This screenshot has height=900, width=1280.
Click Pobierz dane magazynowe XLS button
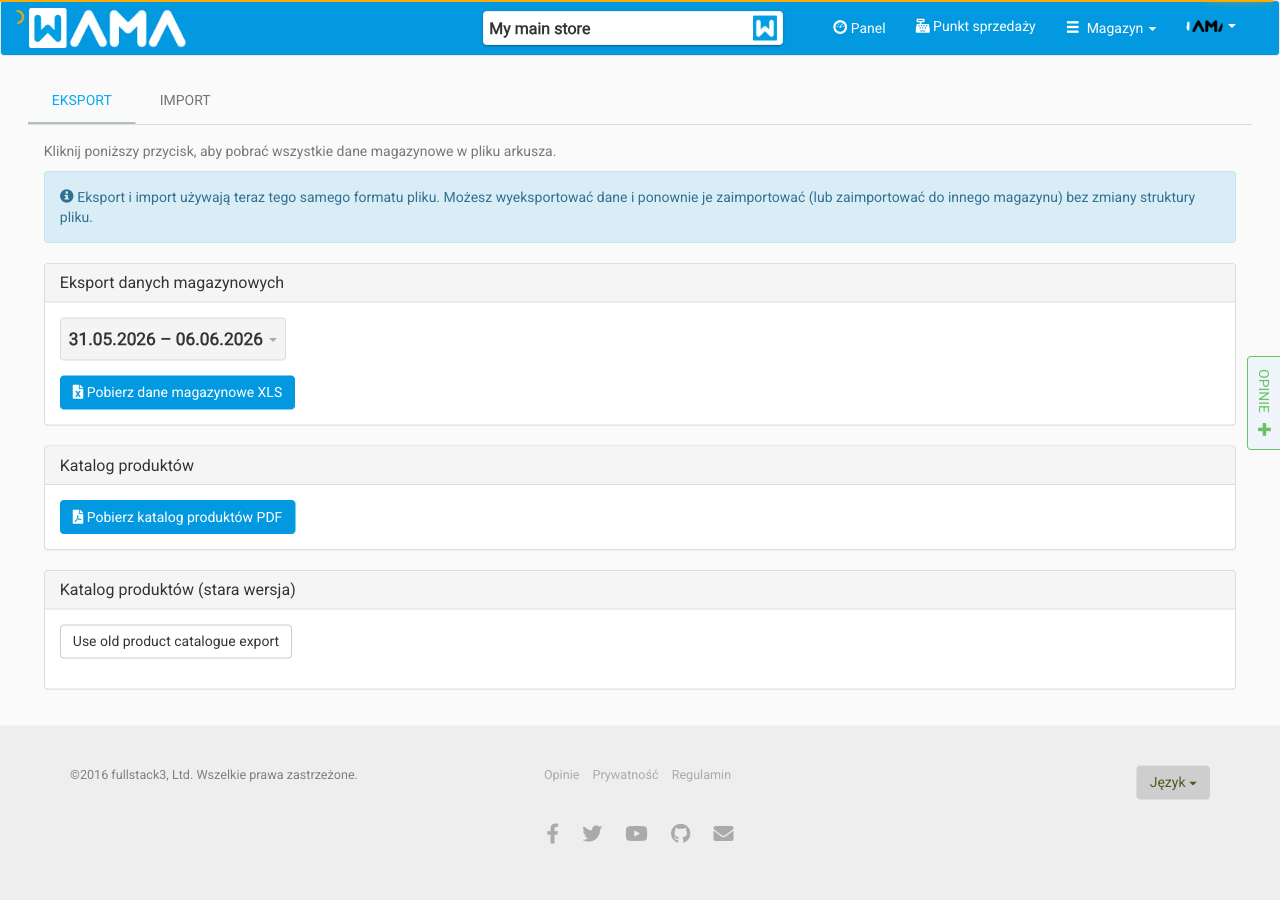tap(177, 392)
